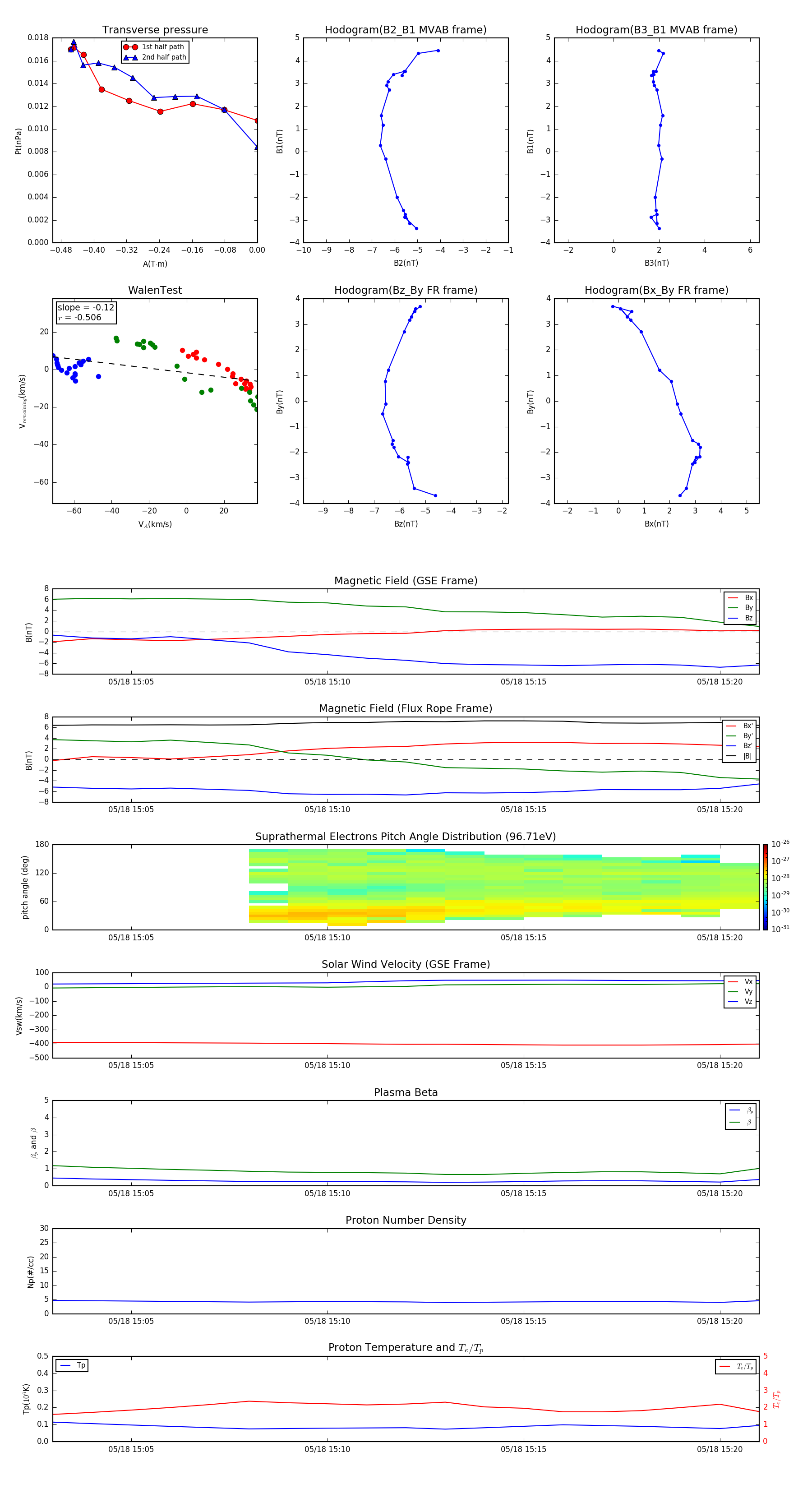Click the 'Hodogram(Bx_By FR frame)' title
Image resolution: width=812 pixels, height=1489 pixels.
[656, 290]
